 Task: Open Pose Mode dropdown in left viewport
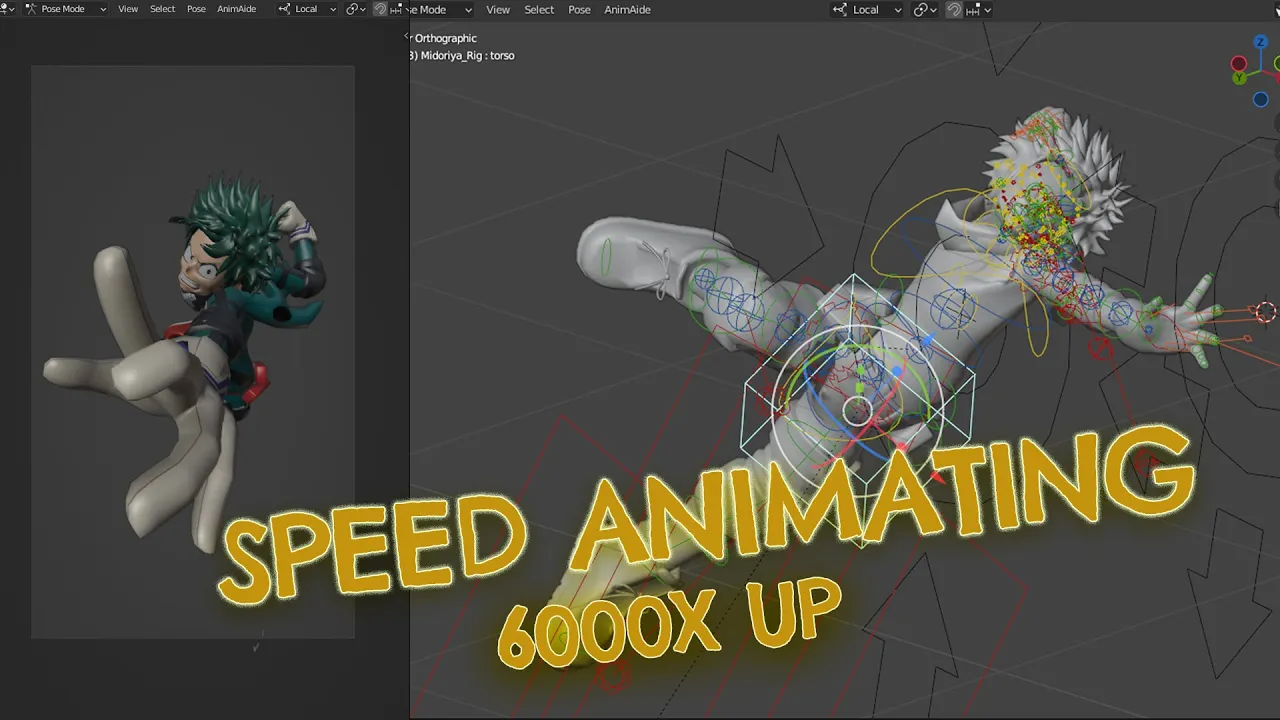click(66, 9)
